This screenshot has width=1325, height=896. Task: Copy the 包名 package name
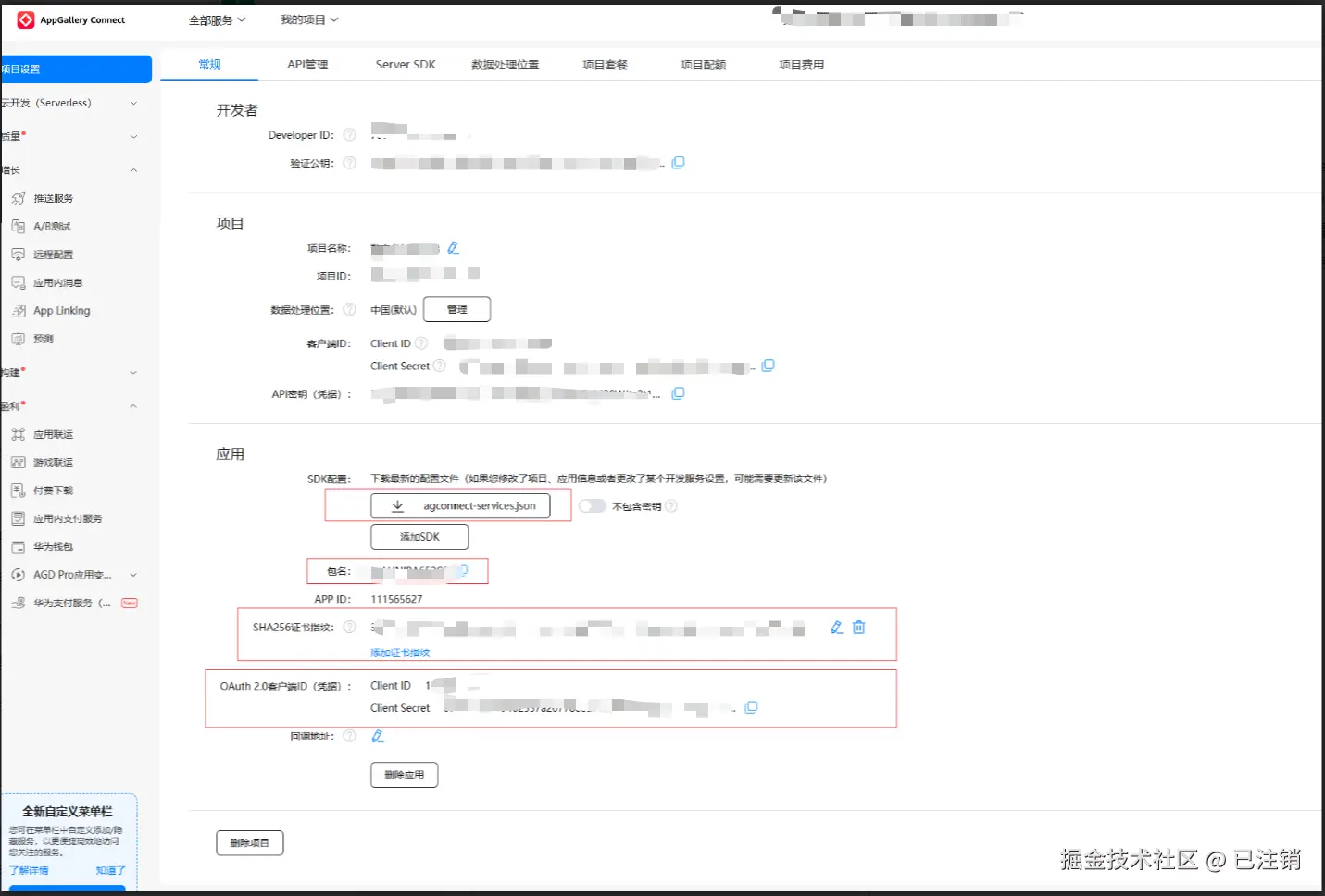[463, 571]
